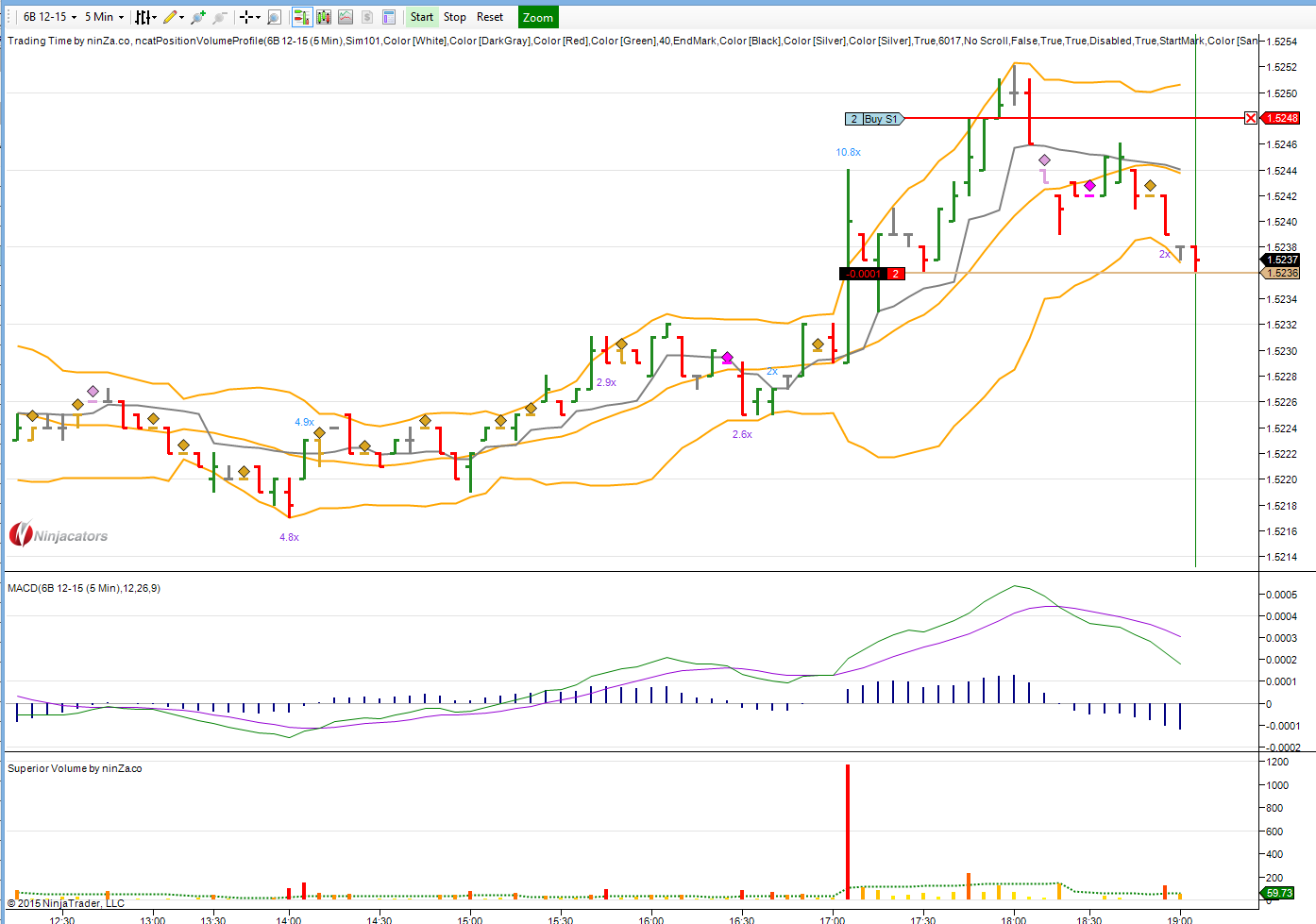Click the 4.9x blue label

pos(304,422)
